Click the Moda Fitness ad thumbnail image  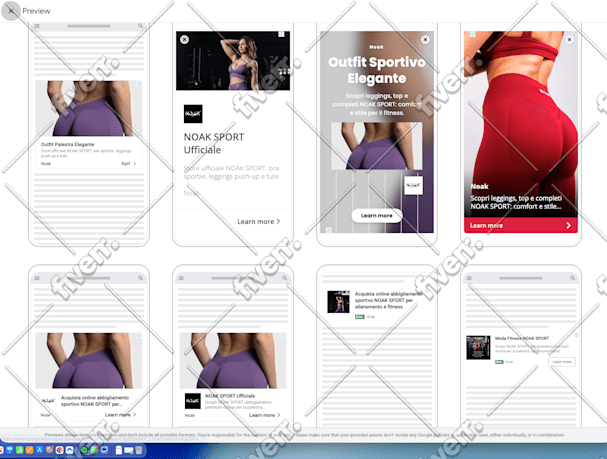[478, 348]
